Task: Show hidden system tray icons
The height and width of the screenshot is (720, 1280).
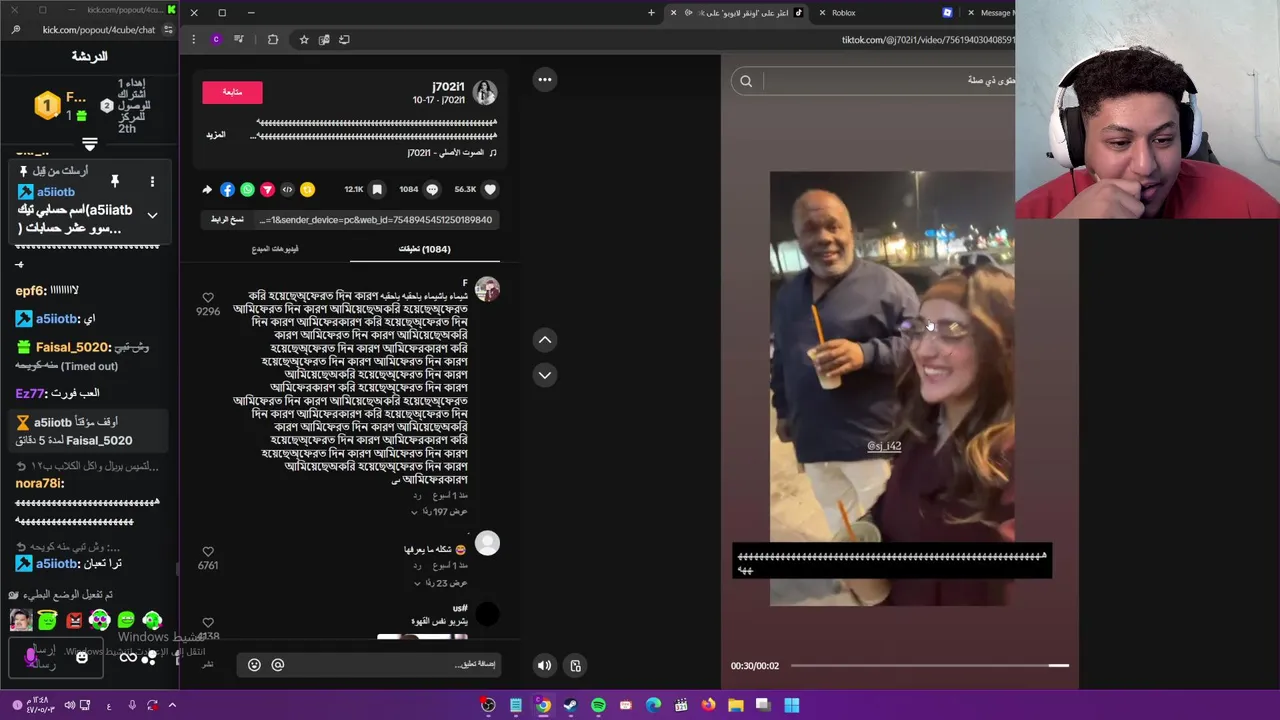Action: coord(172,705)
